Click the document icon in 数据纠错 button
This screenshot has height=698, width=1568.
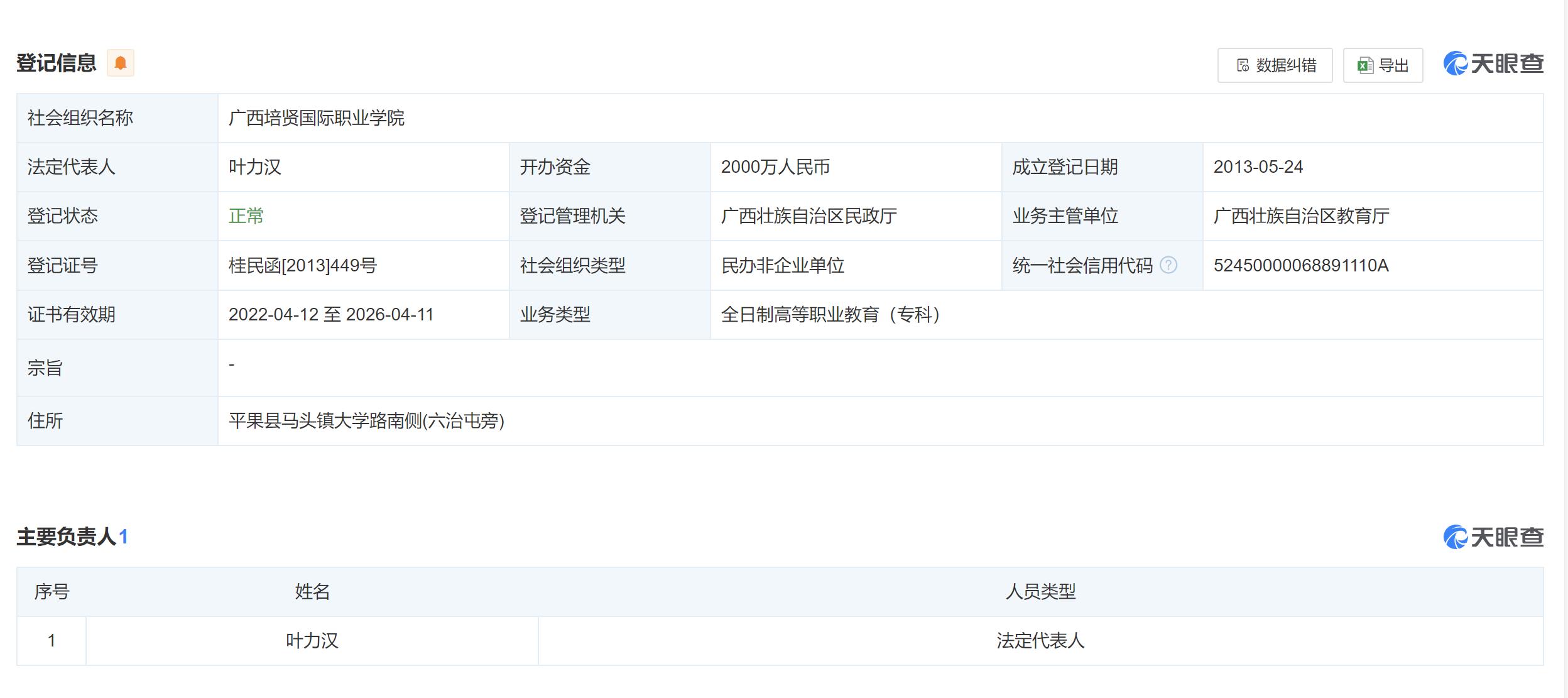(1243, 65)
